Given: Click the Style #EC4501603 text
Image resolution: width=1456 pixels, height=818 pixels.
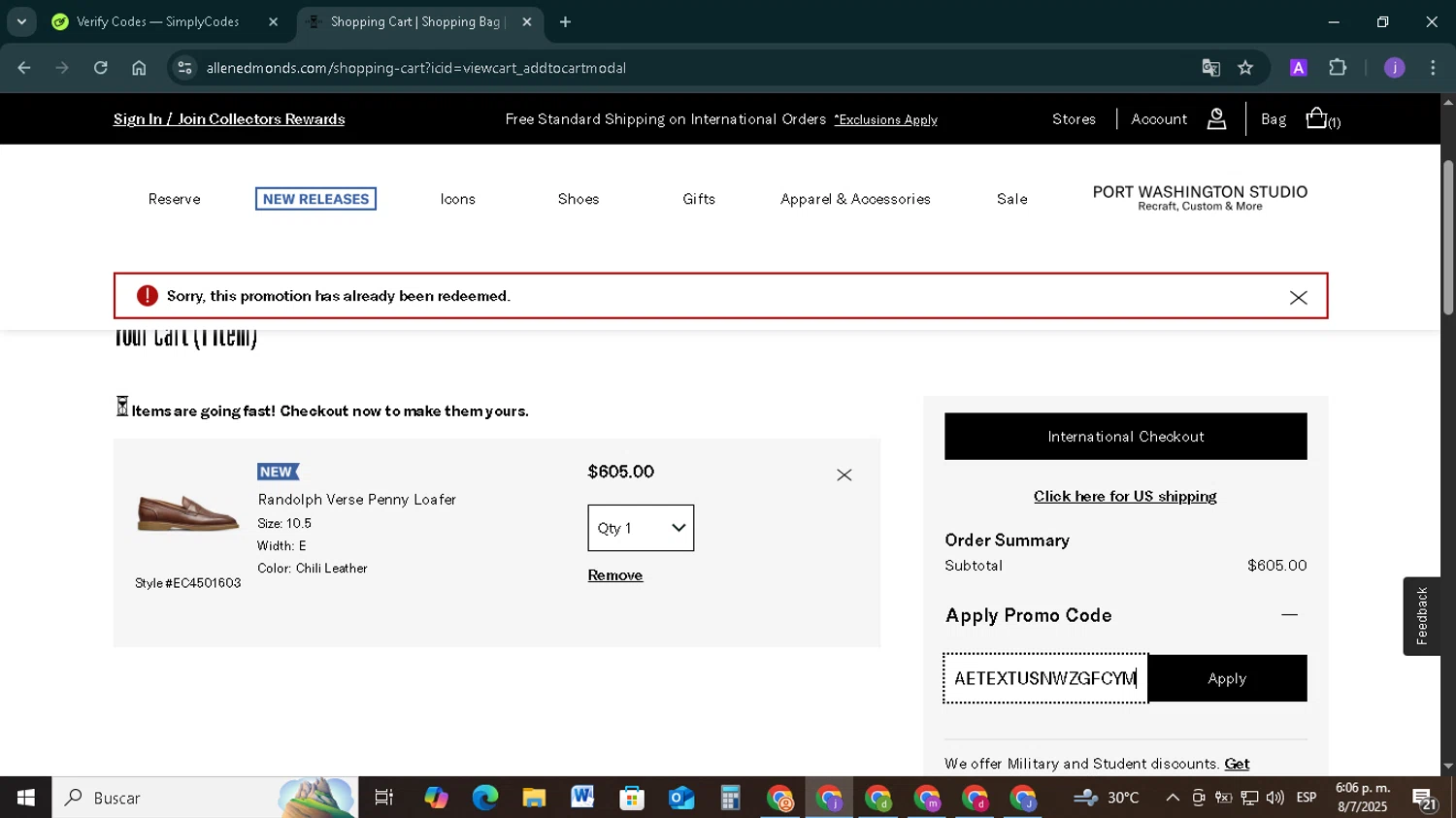Looking at the screenshot, I should point(187,583).
